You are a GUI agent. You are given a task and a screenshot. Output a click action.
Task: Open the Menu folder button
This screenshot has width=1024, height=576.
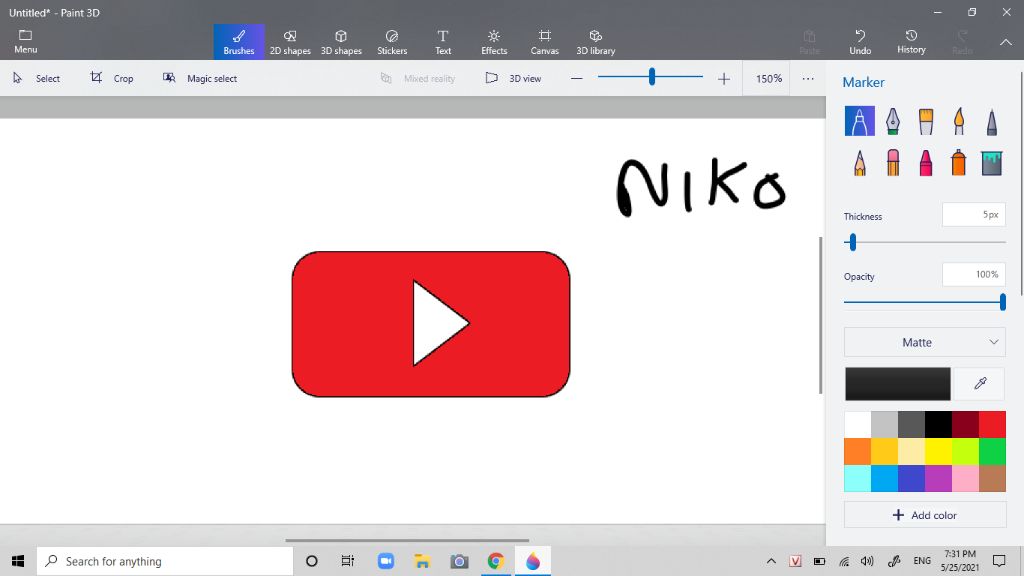click(x=25, y=41)
